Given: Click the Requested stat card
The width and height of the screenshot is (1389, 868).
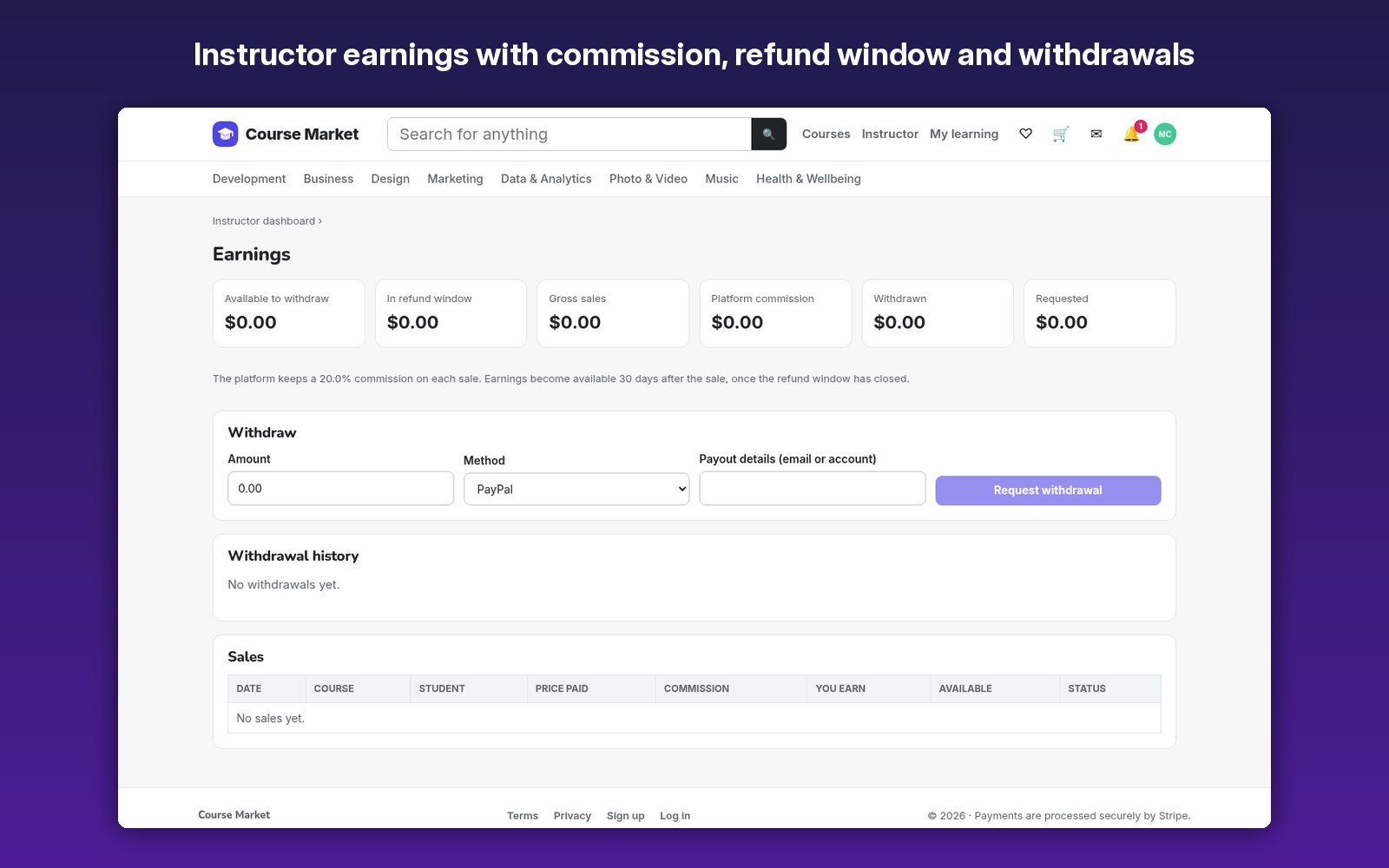Looking at the screenshot, I should 1100,313.
